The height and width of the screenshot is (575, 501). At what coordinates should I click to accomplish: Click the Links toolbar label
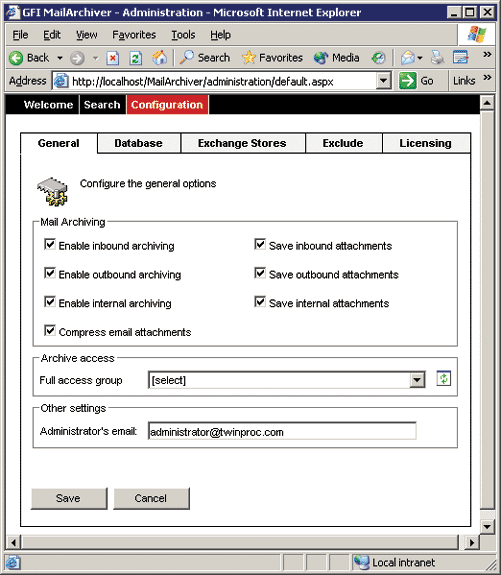click(464, 81)
